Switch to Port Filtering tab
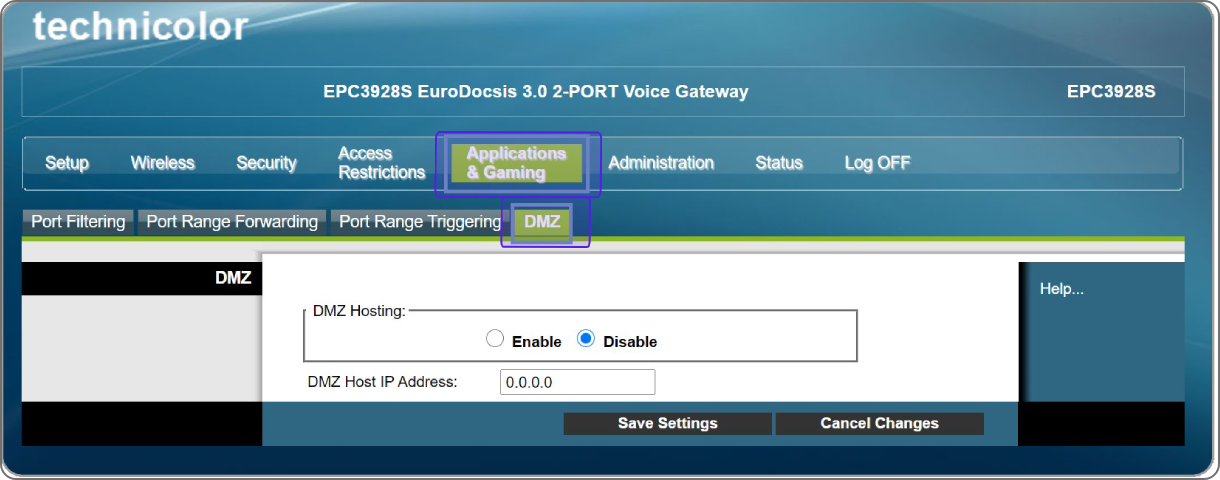This screenshot has width=1220, height=480. [78, 222]
